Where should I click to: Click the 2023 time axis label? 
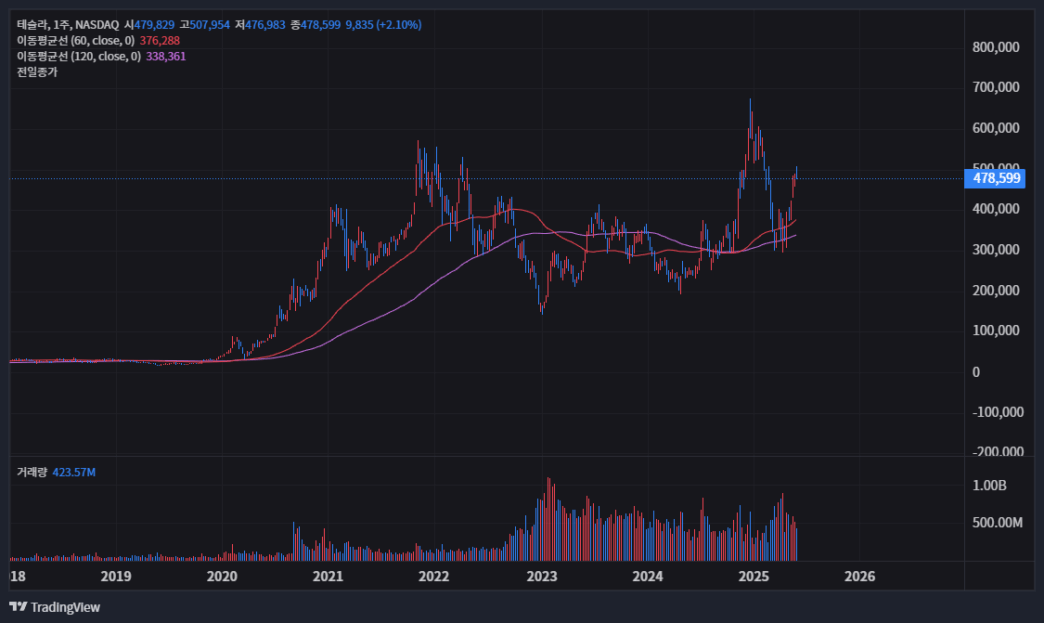(x=542, y=576)
